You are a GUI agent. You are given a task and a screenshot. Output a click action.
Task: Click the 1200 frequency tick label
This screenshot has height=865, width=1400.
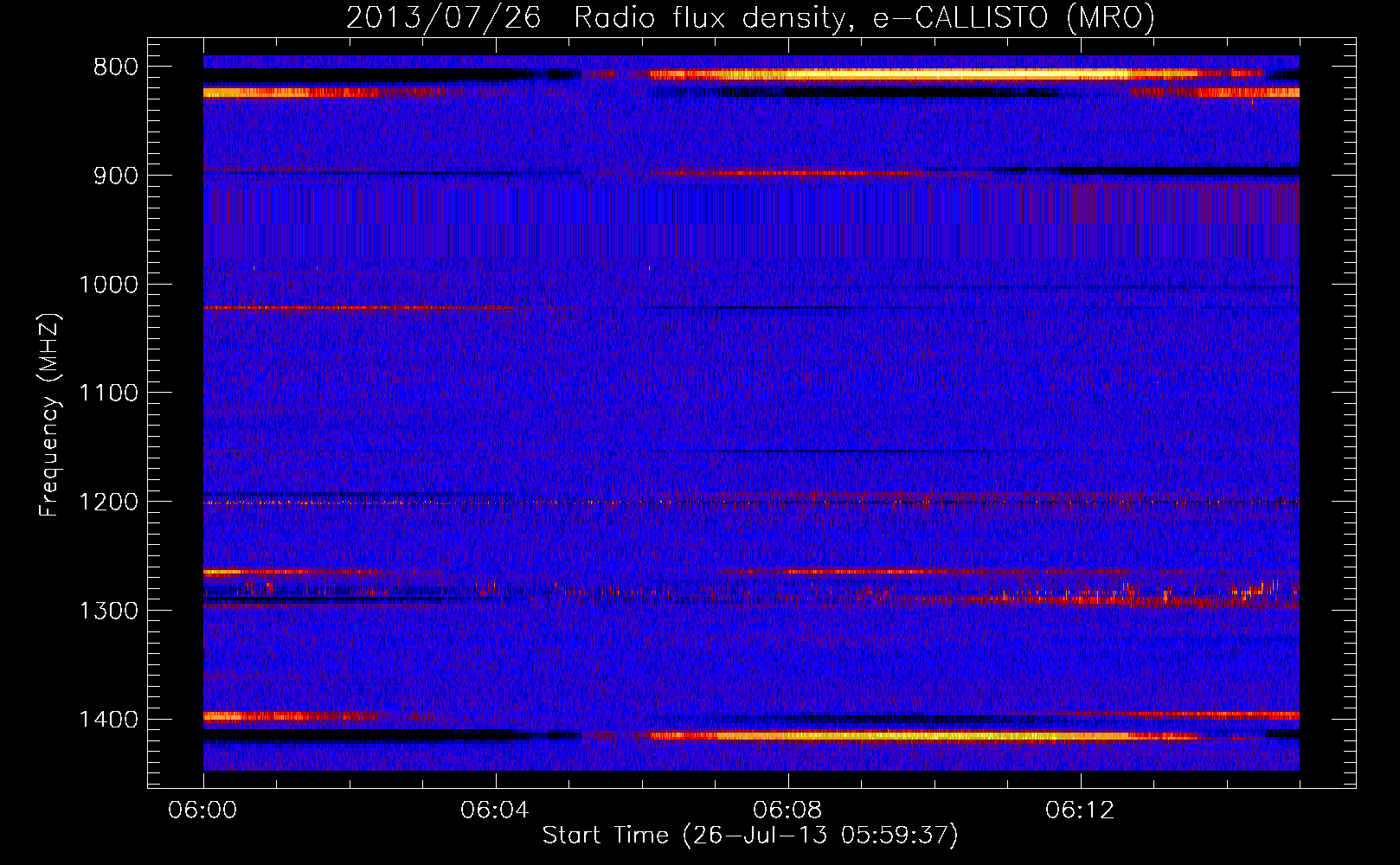(108, 503)
